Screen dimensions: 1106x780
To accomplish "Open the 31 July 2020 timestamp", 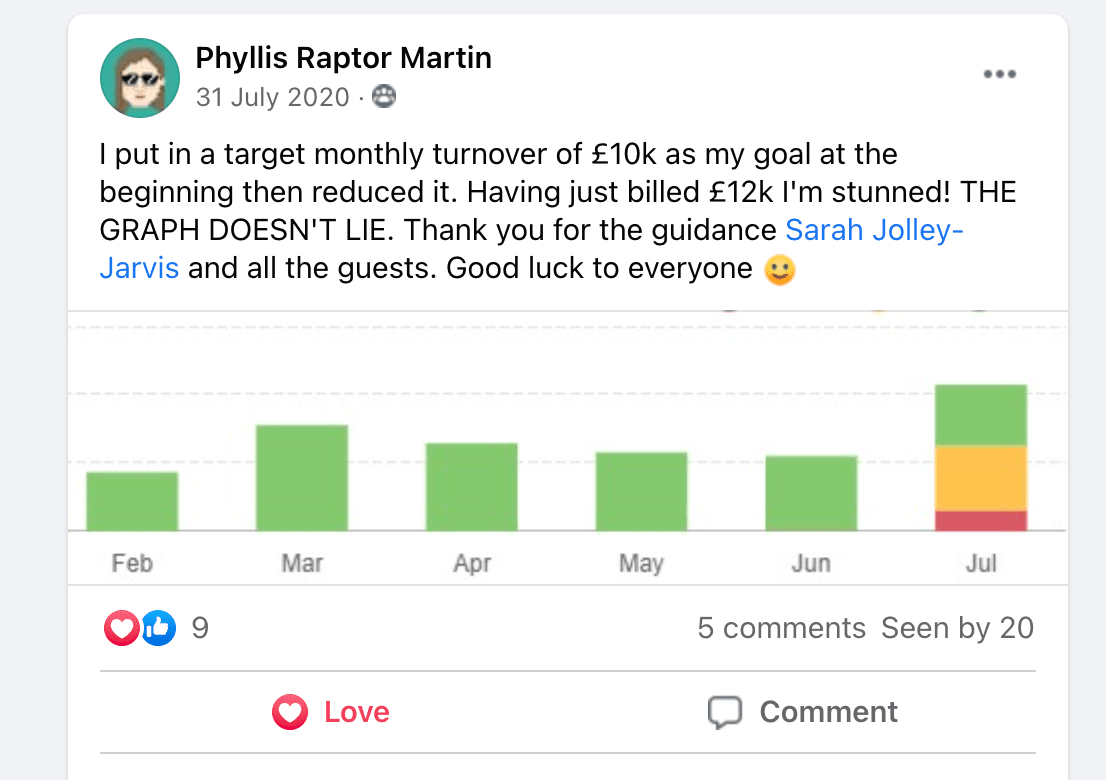I will 272,97.
